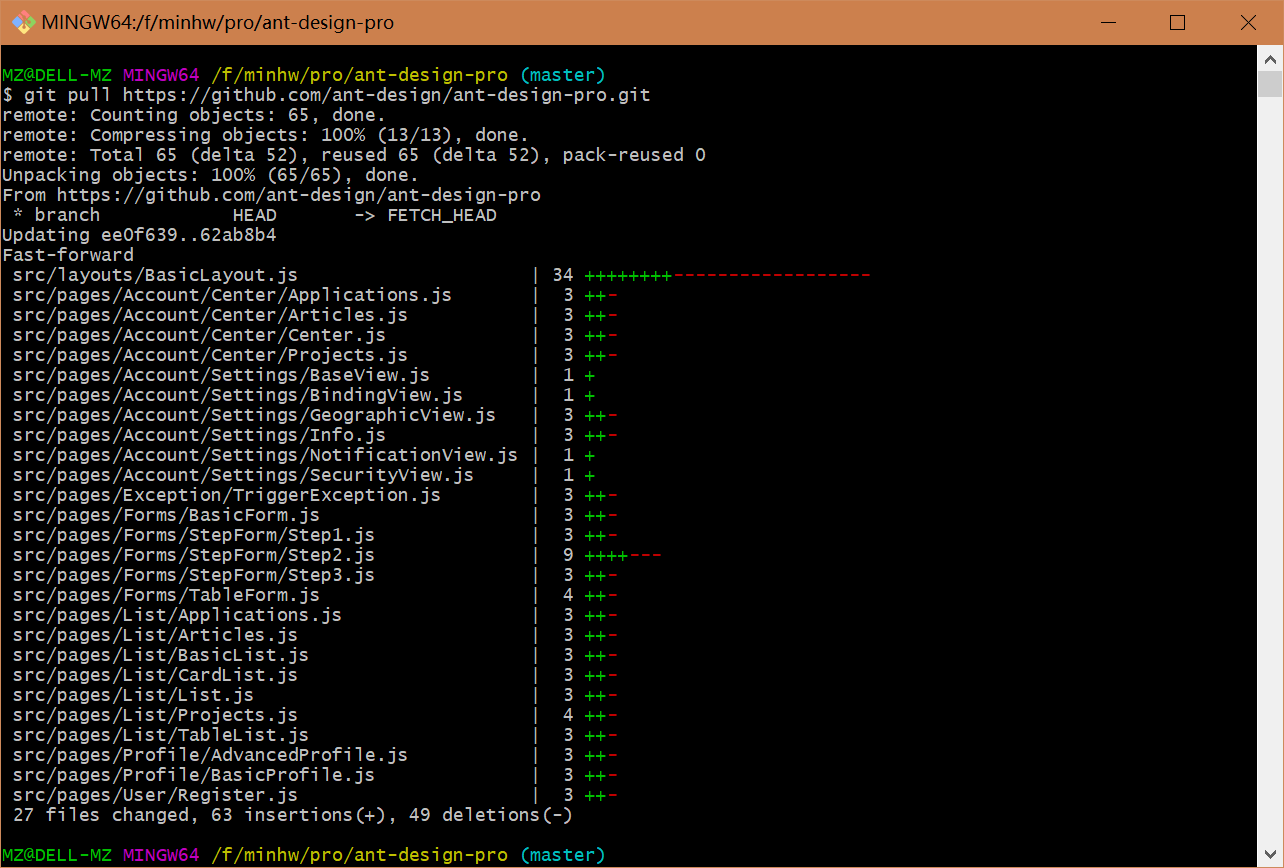Click the '(master)' branch name in bottom prompt
Screen dimensions: 1284x868
563,855
